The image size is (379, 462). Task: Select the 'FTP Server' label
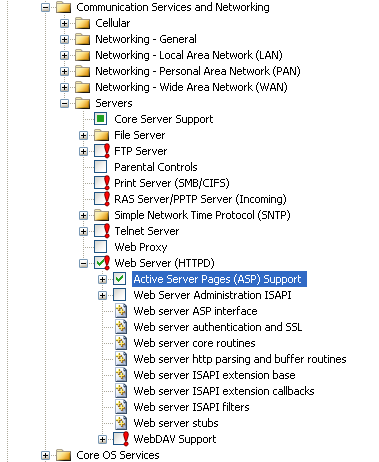coord(140,151)
